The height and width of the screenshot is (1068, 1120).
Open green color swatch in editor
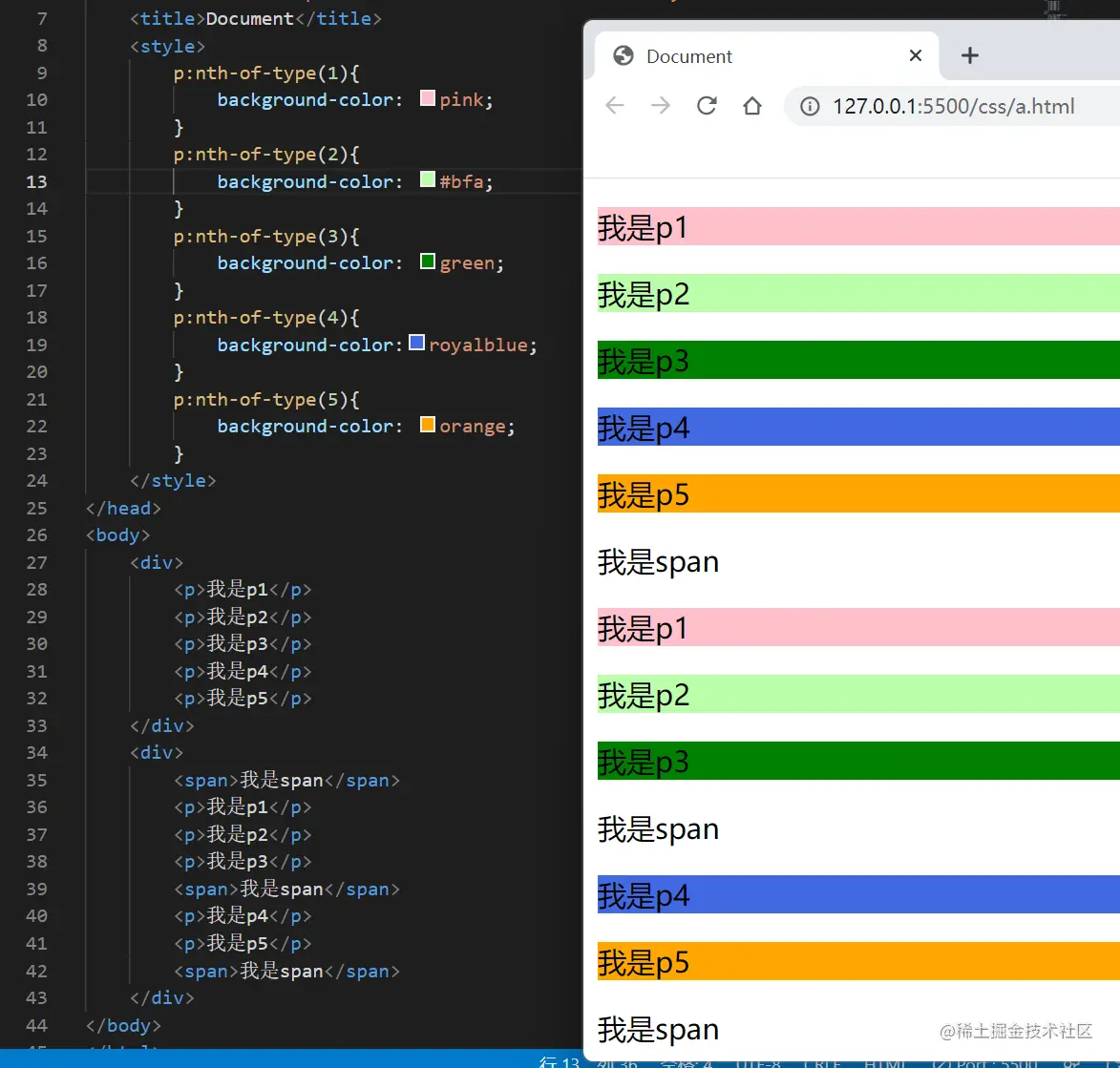point(427,262)
